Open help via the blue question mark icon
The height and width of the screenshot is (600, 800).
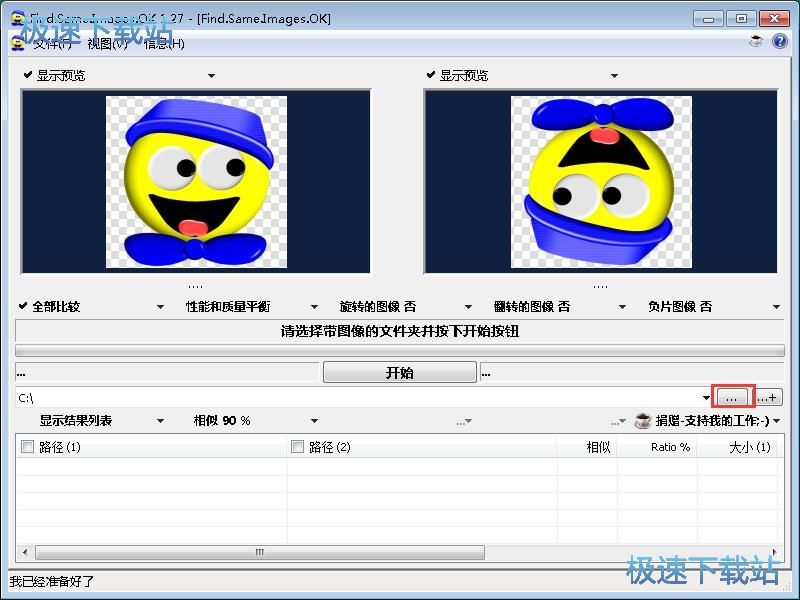779,42
